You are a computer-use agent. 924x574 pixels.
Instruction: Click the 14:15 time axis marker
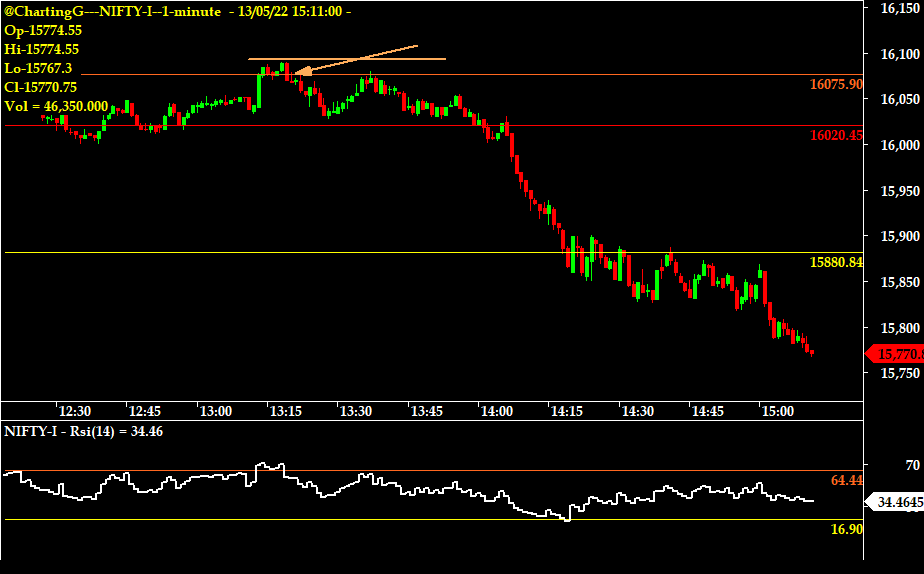pos(567,411)
